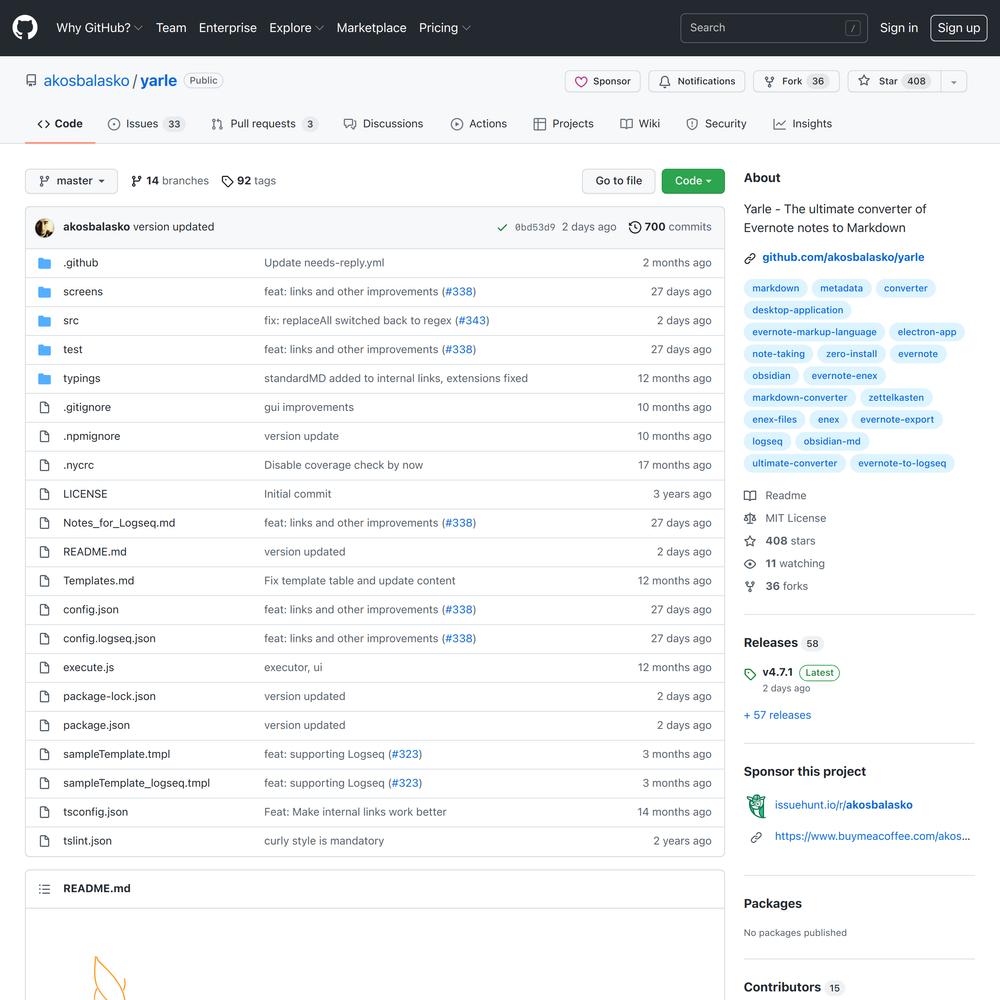Click the zettelkasten topic tag

(895, 398)
